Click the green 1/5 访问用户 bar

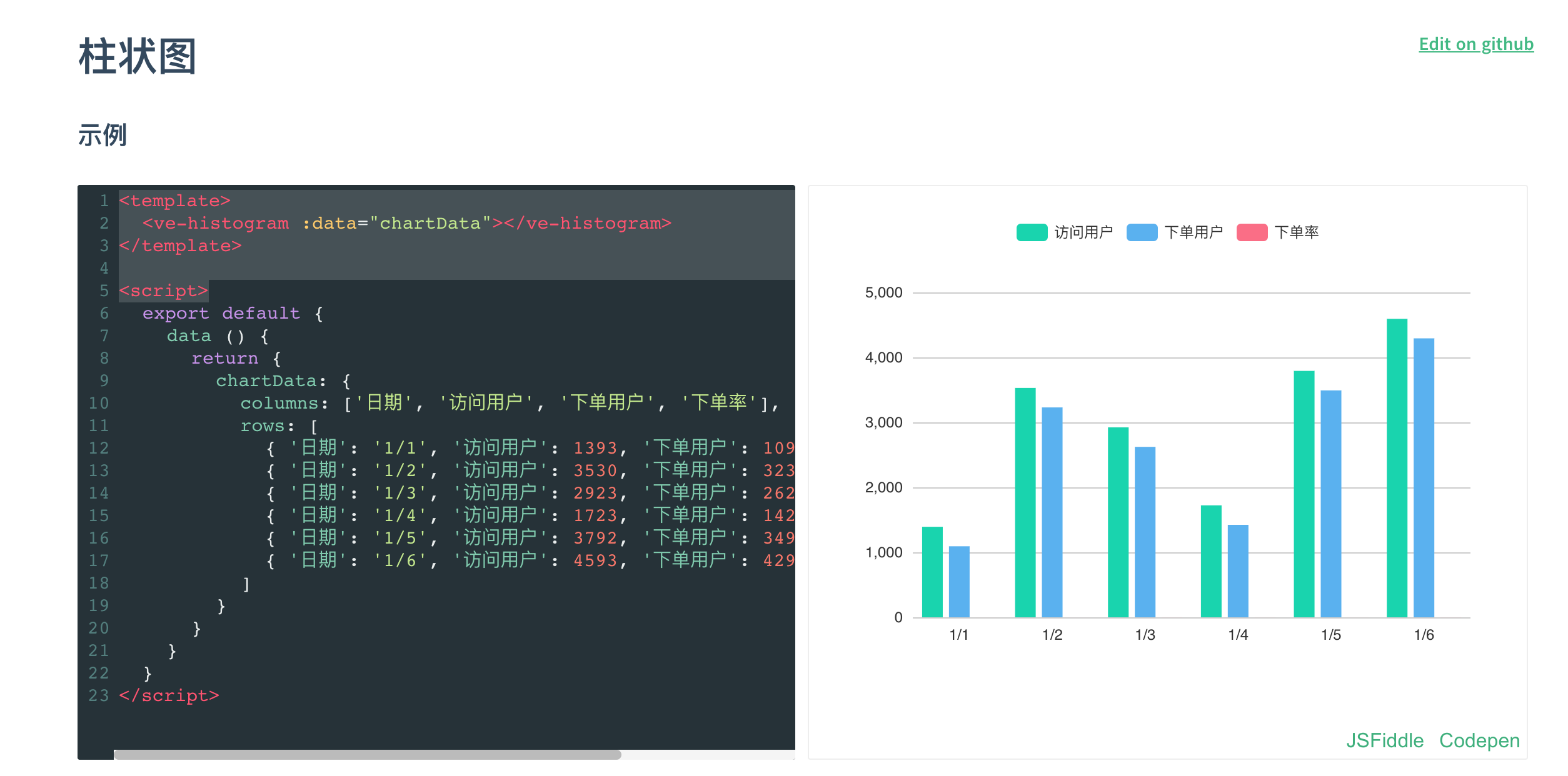pyautogui.click(x=1304, y=494)
